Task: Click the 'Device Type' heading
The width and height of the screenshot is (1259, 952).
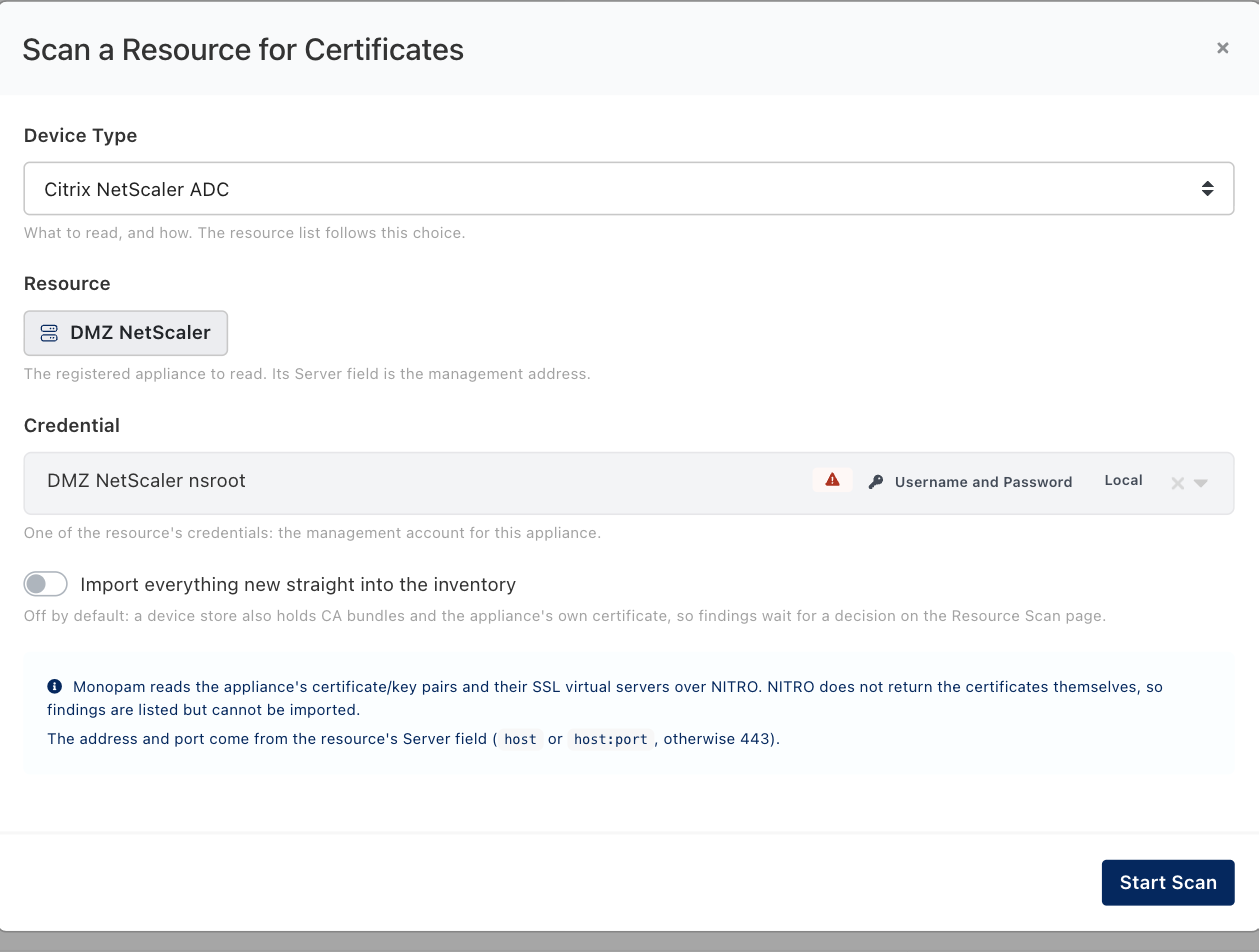Action: coord(81,136)
